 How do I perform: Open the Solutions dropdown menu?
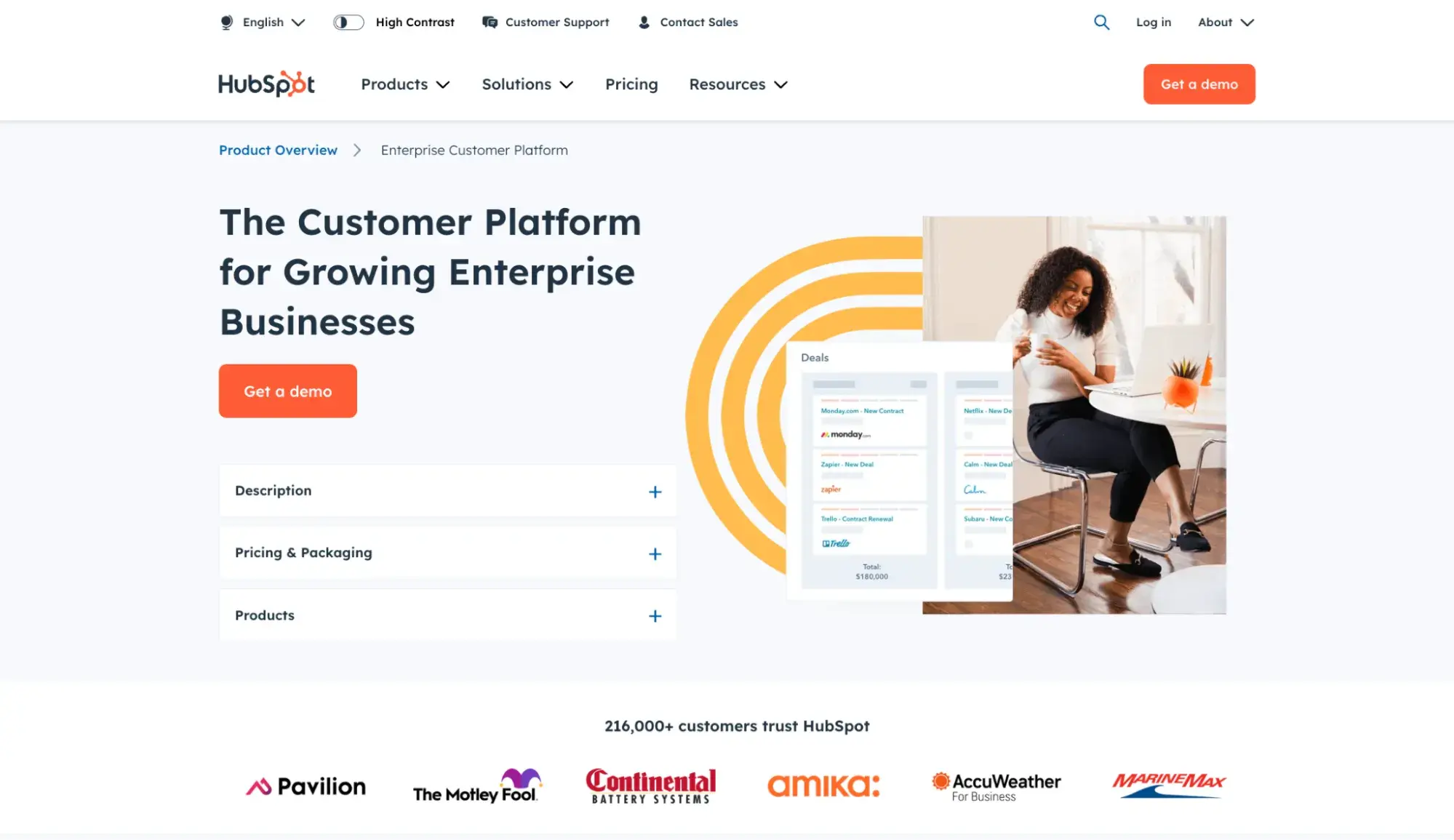tap(528, 84)
